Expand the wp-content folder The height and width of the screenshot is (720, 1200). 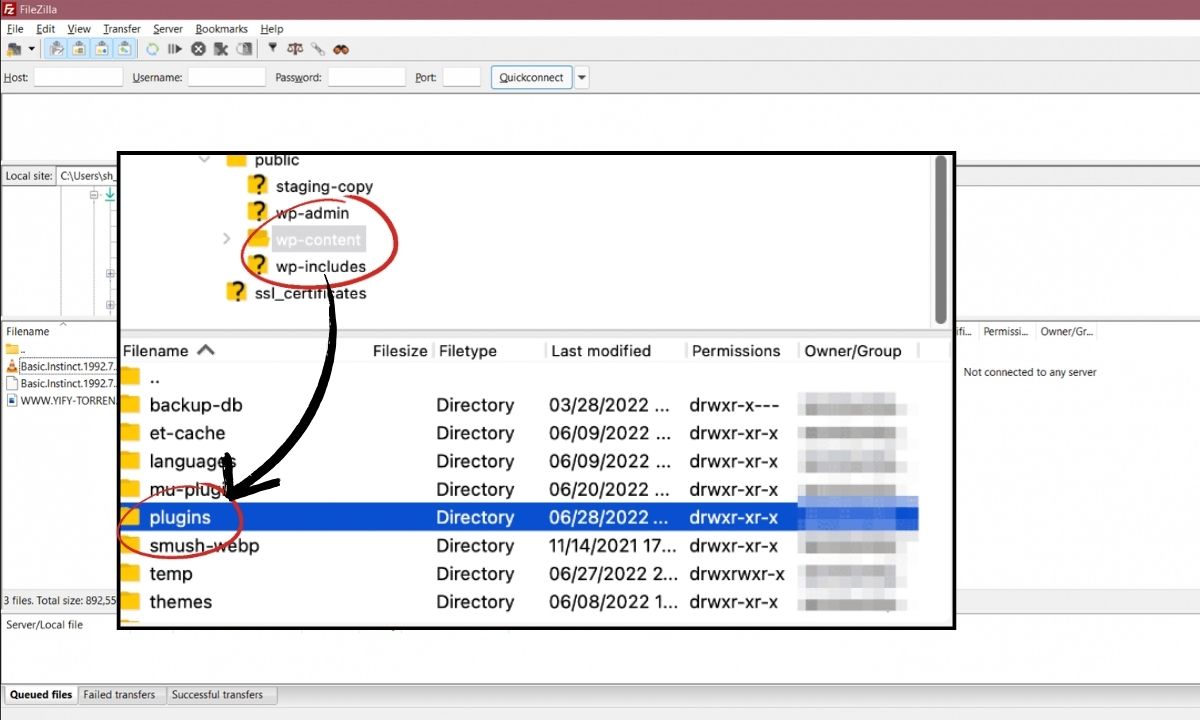pyautogui.click(x=226, y=240)
